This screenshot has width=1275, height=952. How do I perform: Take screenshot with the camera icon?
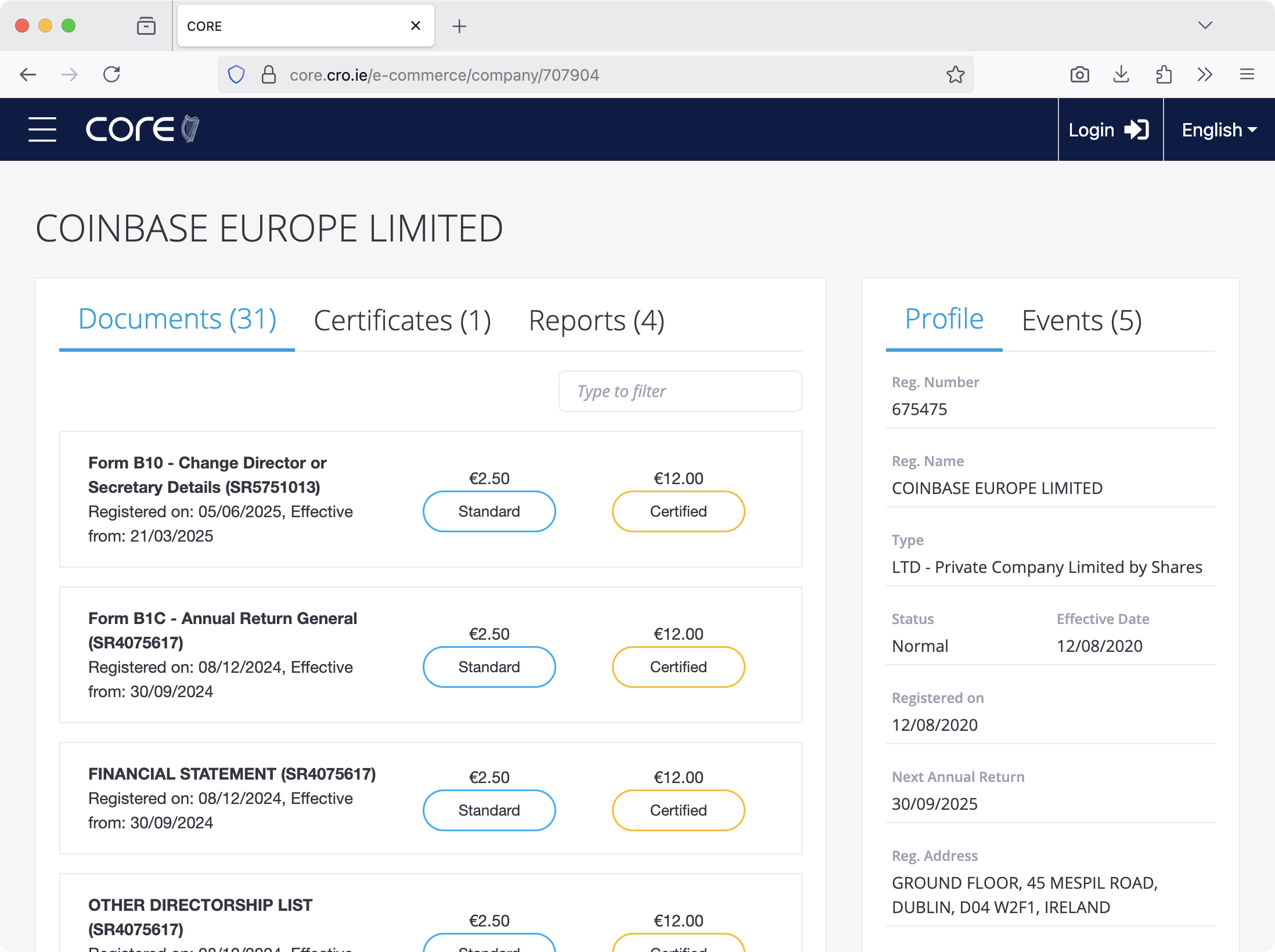[1079, 75]
